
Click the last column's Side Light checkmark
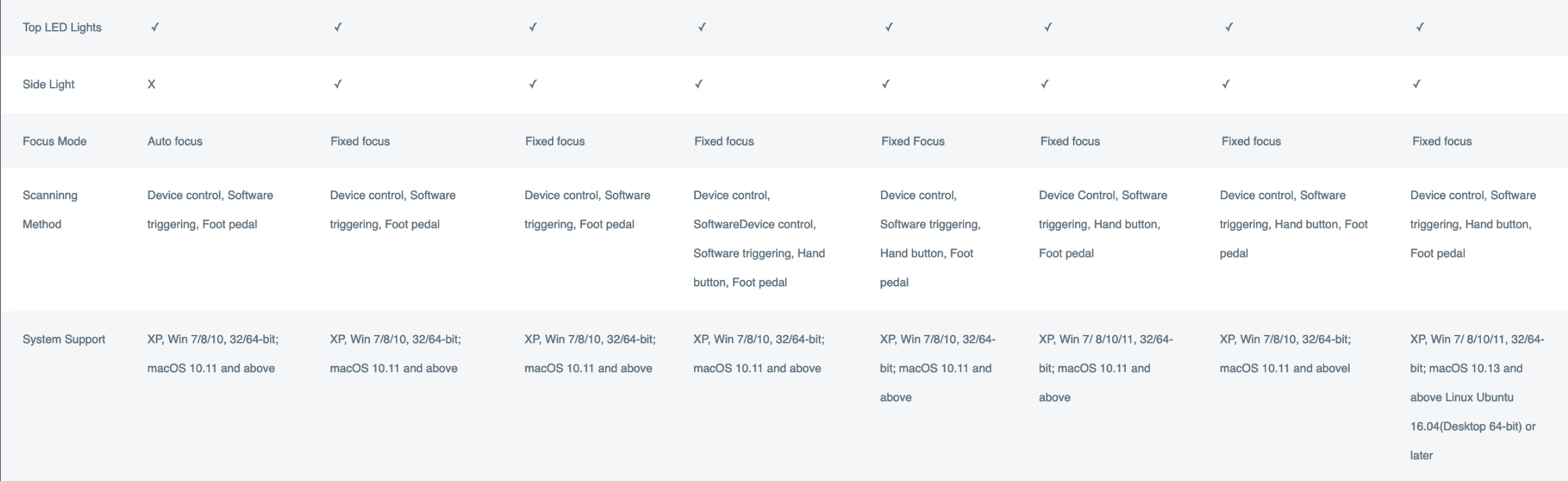pyautogui.click(x=1416, y=85)
